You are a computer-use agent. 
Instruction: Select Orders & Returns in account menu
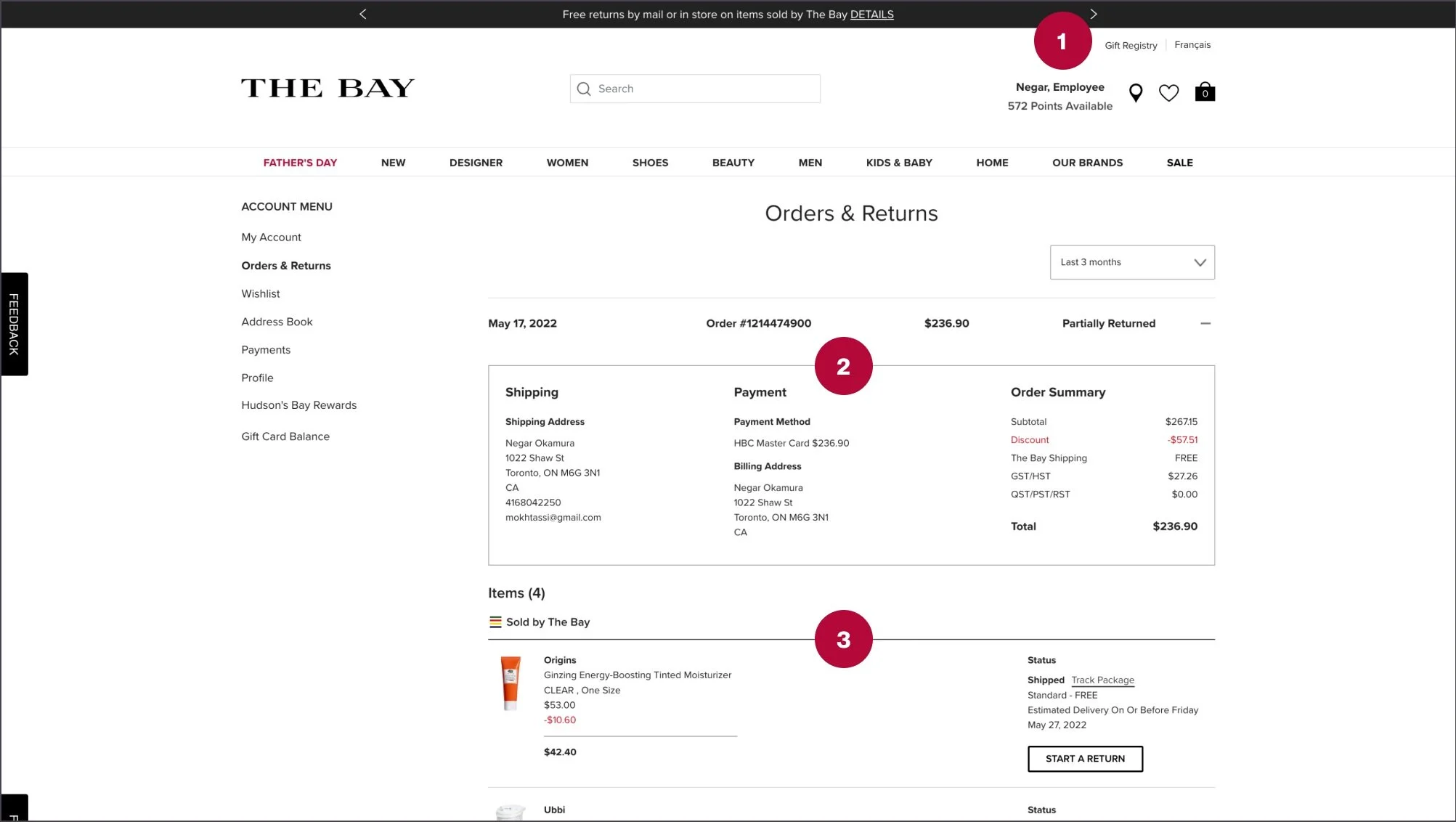pos(286,266)
